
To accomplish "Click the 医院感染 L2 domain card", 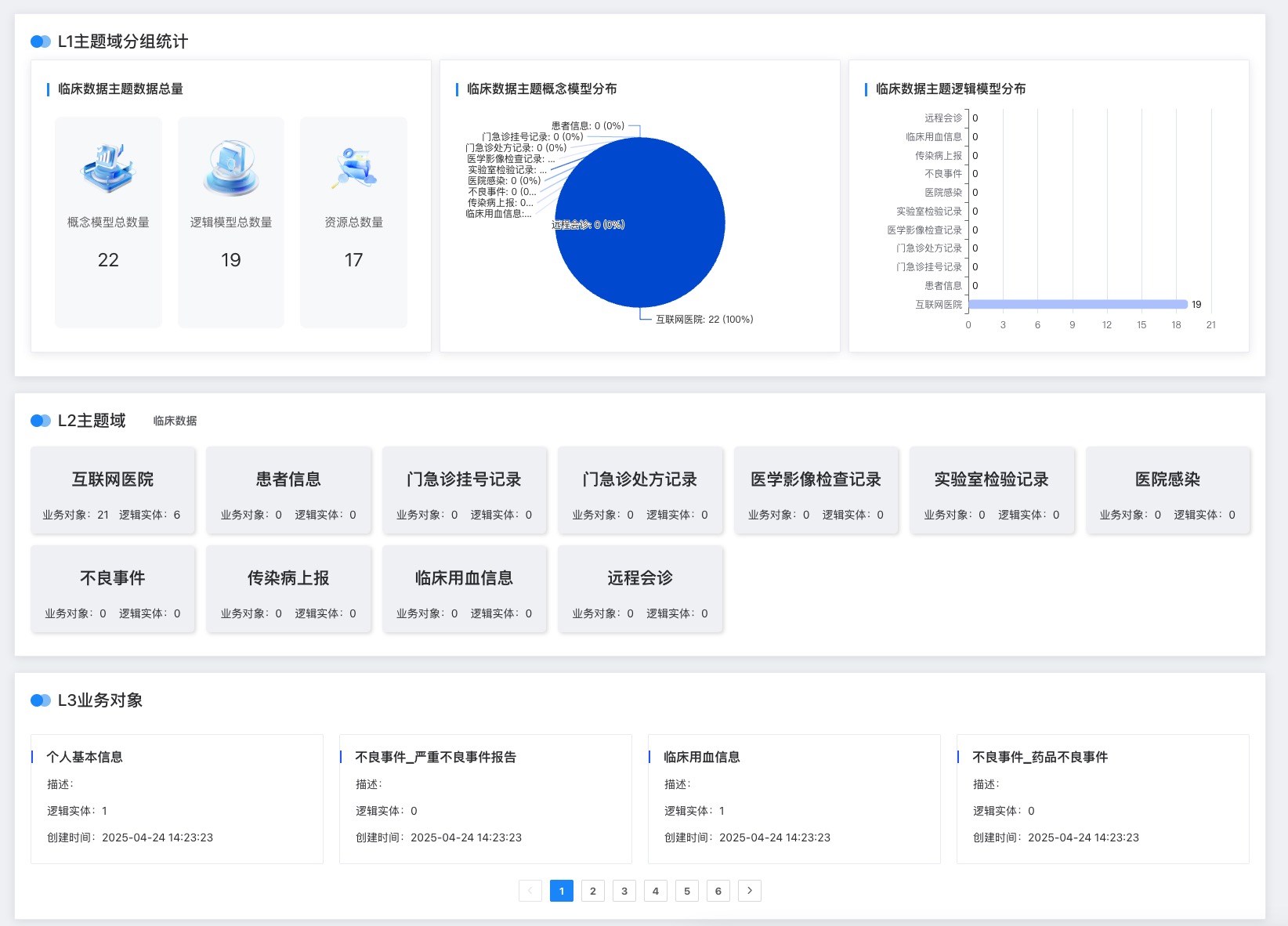I will [x=1168, y=490].
